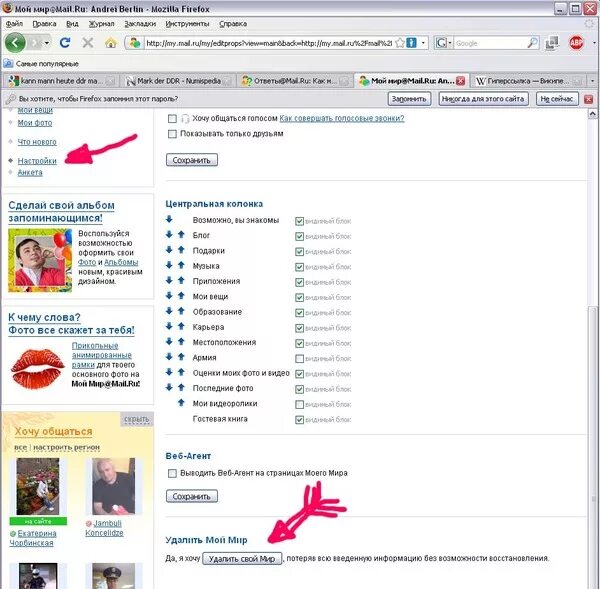
Task: Move Армия block down
Action: coord(169,357)
